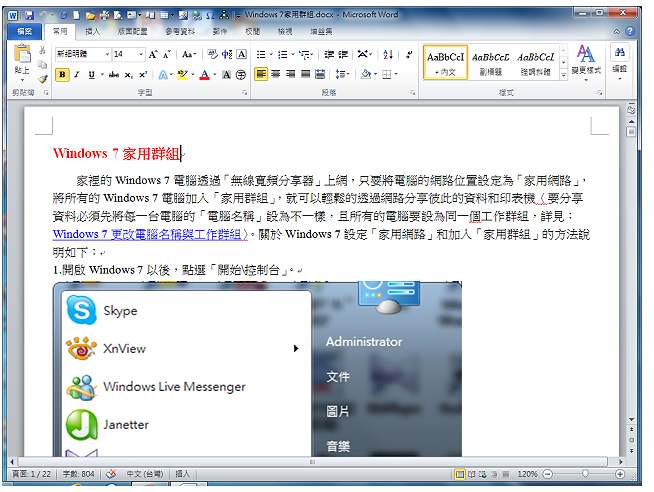This screenshot has height=492, width=654.
Task: Switch to the 檢視 View tab
Action: click(x=285, y=32)
